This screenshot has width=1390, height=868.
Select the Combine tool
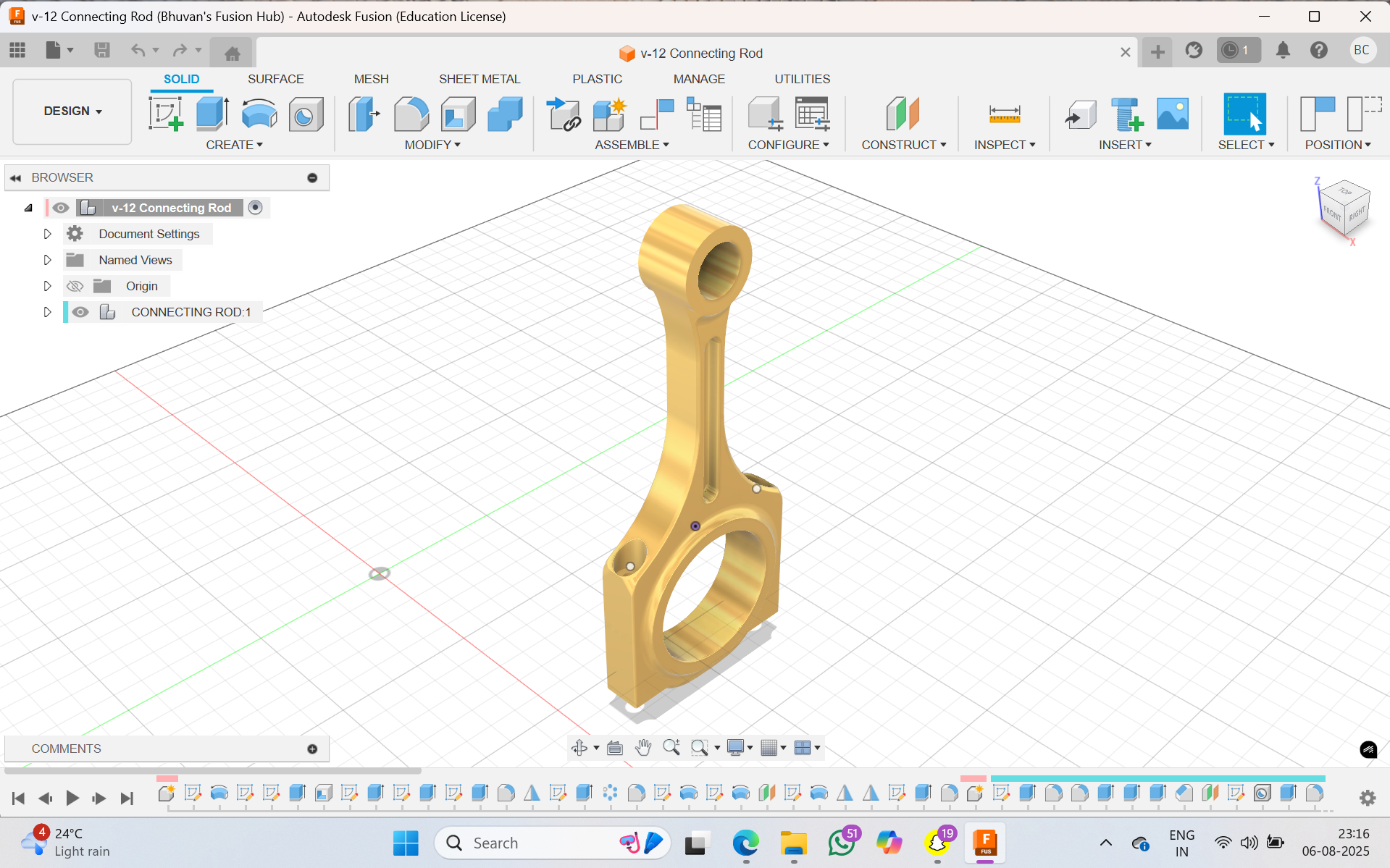pyautogui.click(x=505, y=114)
